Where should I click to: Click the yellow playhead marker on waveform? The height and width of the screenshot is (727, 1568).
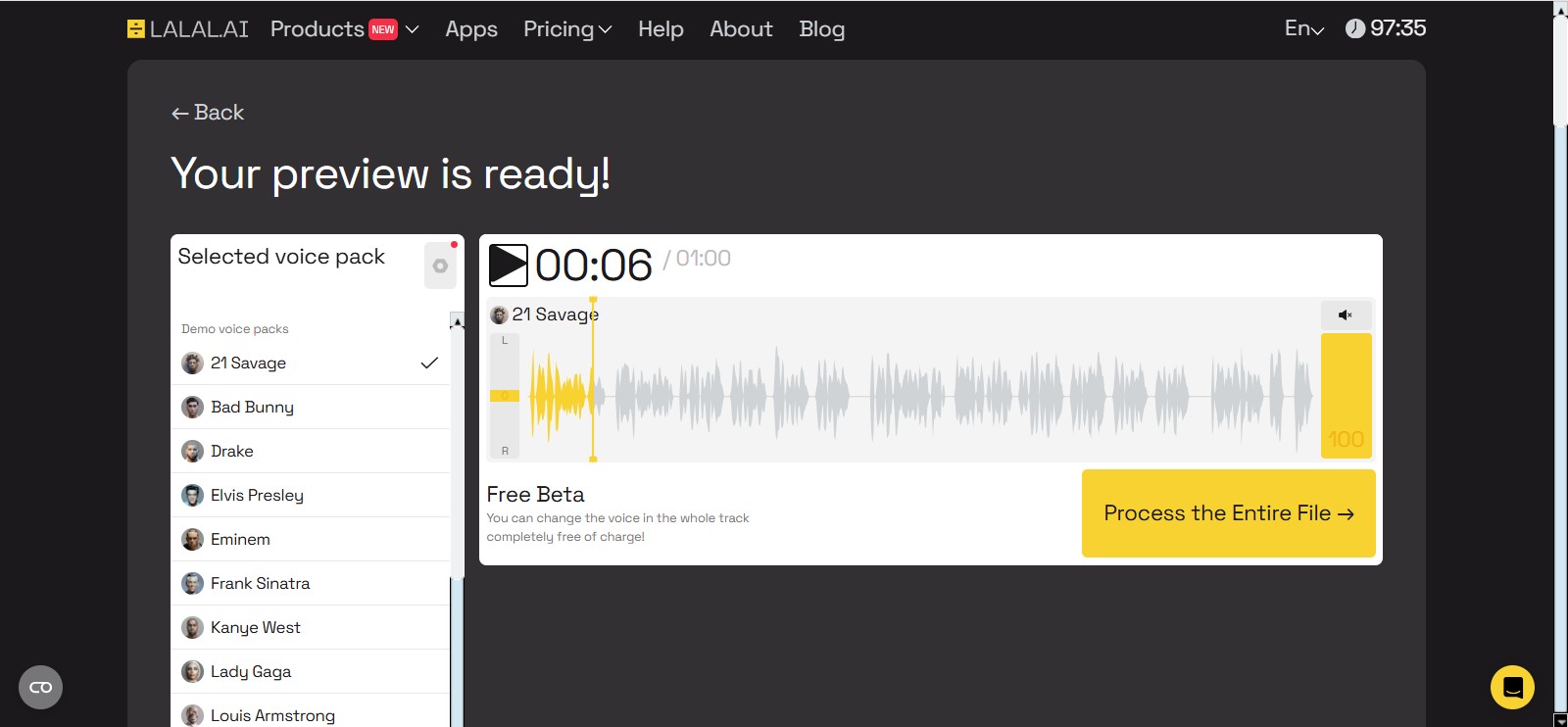tap(593, 379)
